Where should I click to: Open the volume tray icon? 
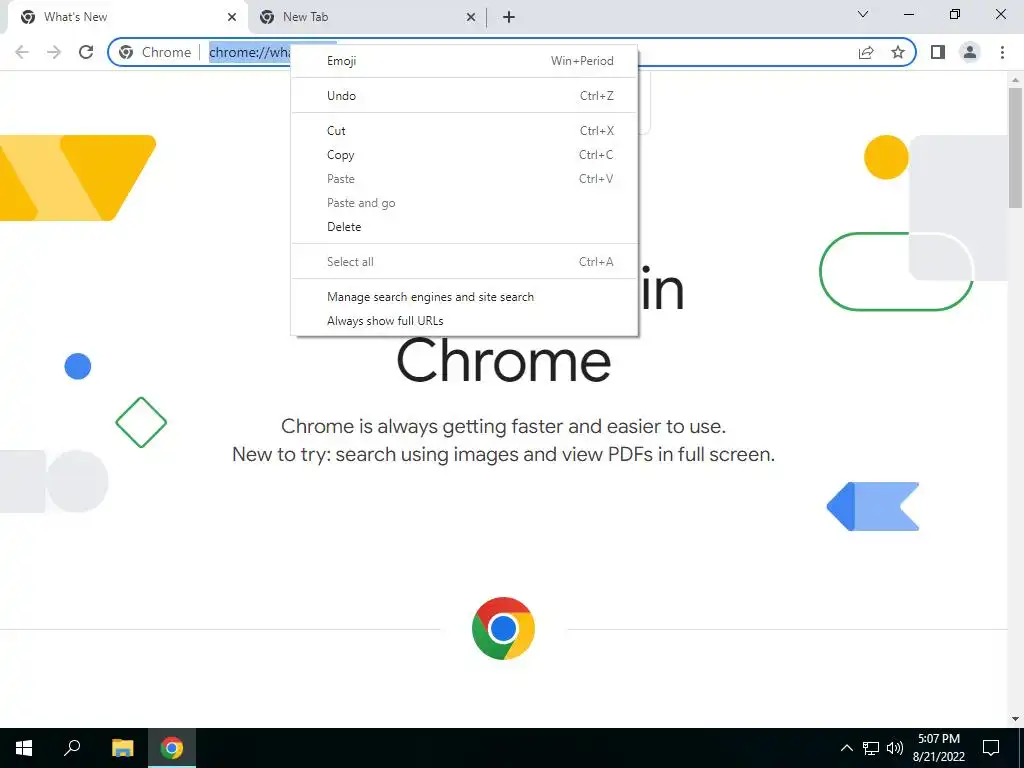tap(895, 748)
